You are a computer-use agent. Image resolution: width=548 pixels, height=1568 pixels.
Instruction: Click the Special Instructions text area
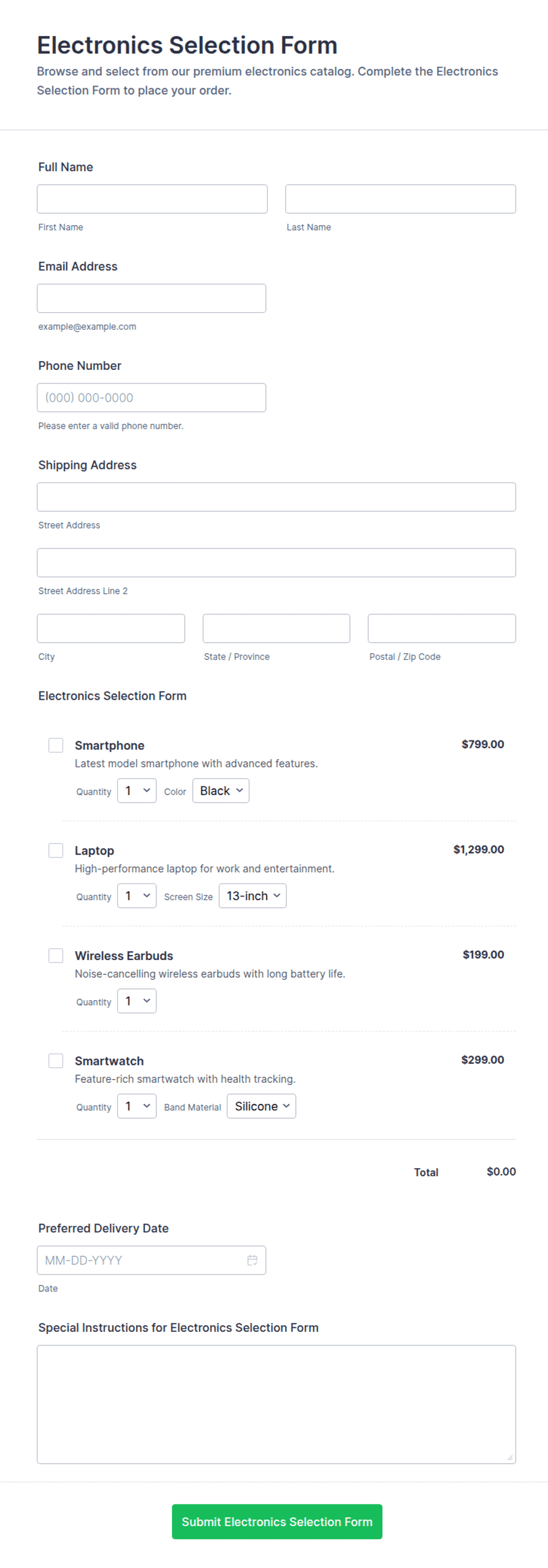pos(276,1404)
